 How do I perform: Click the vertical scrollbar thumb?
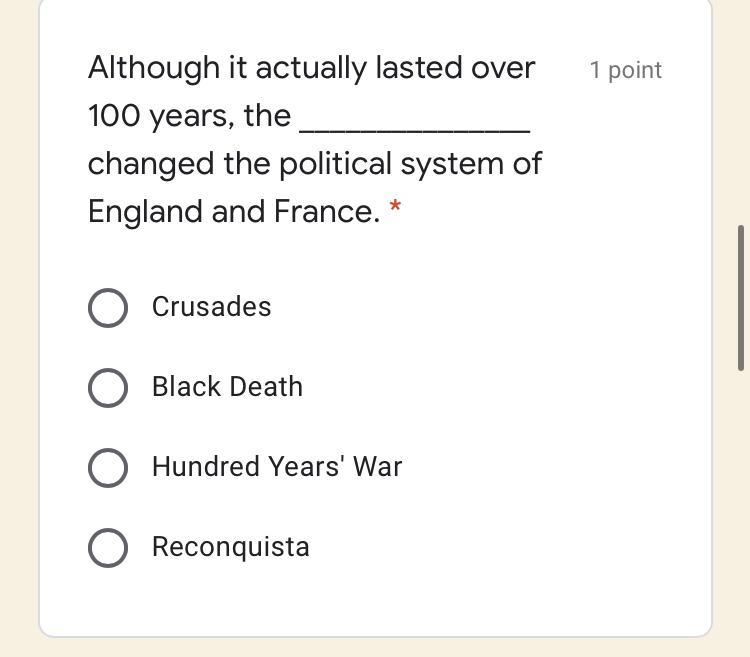[741, 298]
